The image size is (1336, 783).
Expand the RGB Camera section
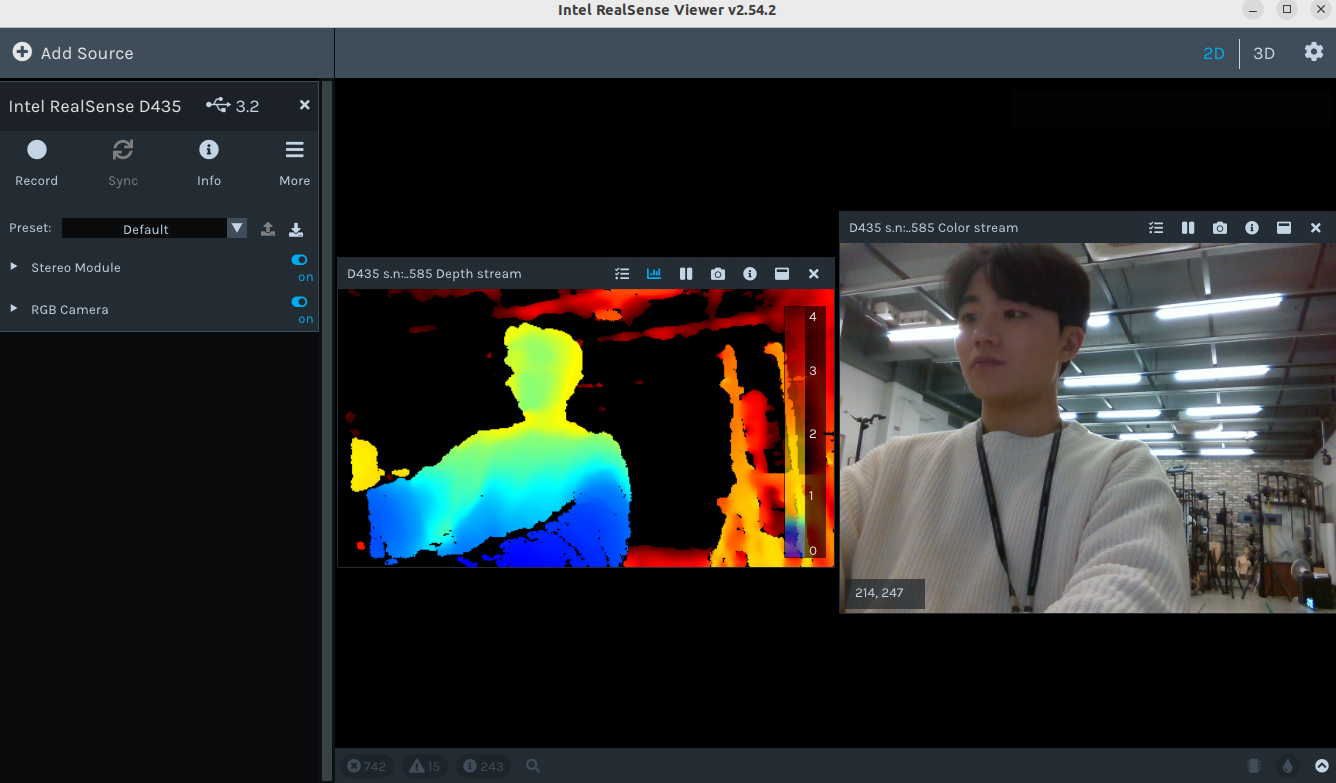(x=14, y=309)
